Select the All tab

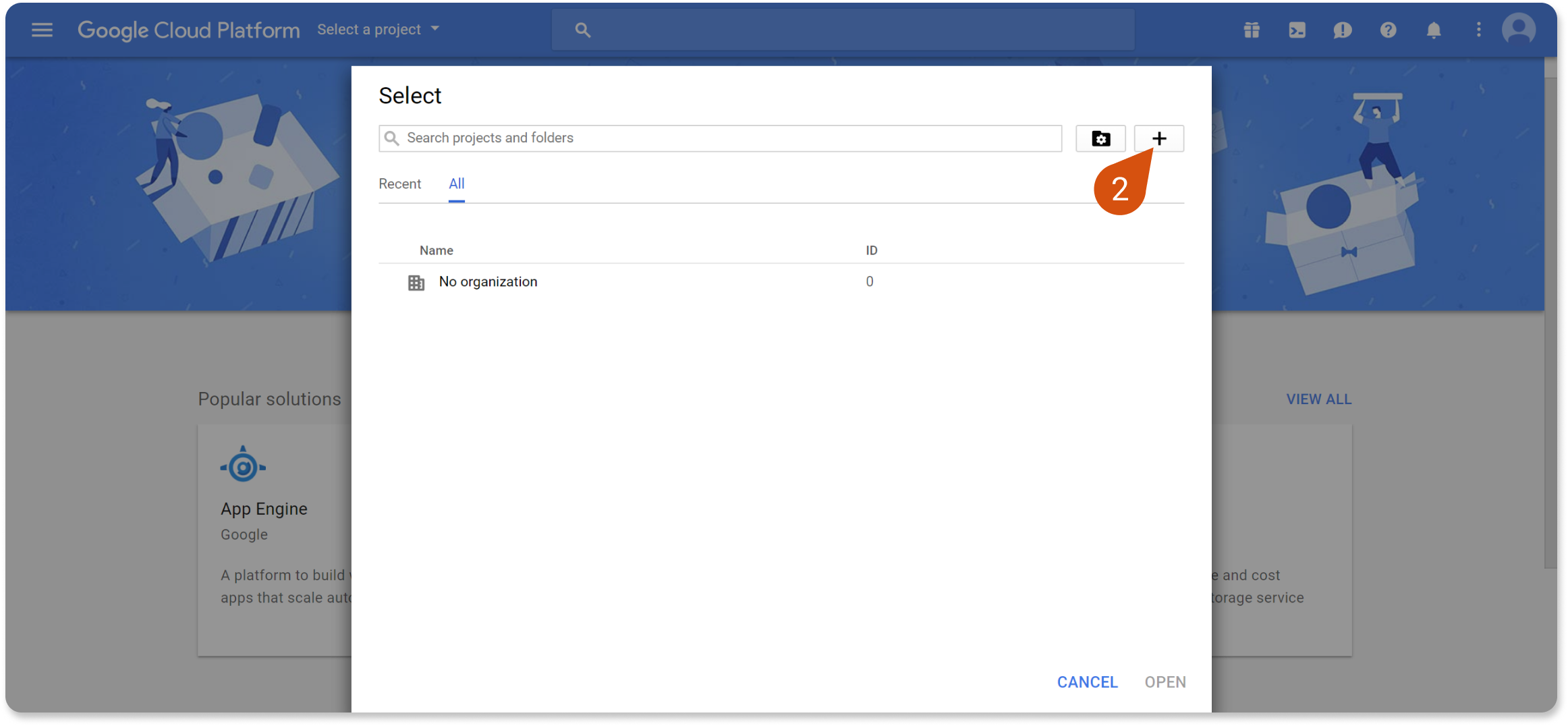tap(457, 184)
